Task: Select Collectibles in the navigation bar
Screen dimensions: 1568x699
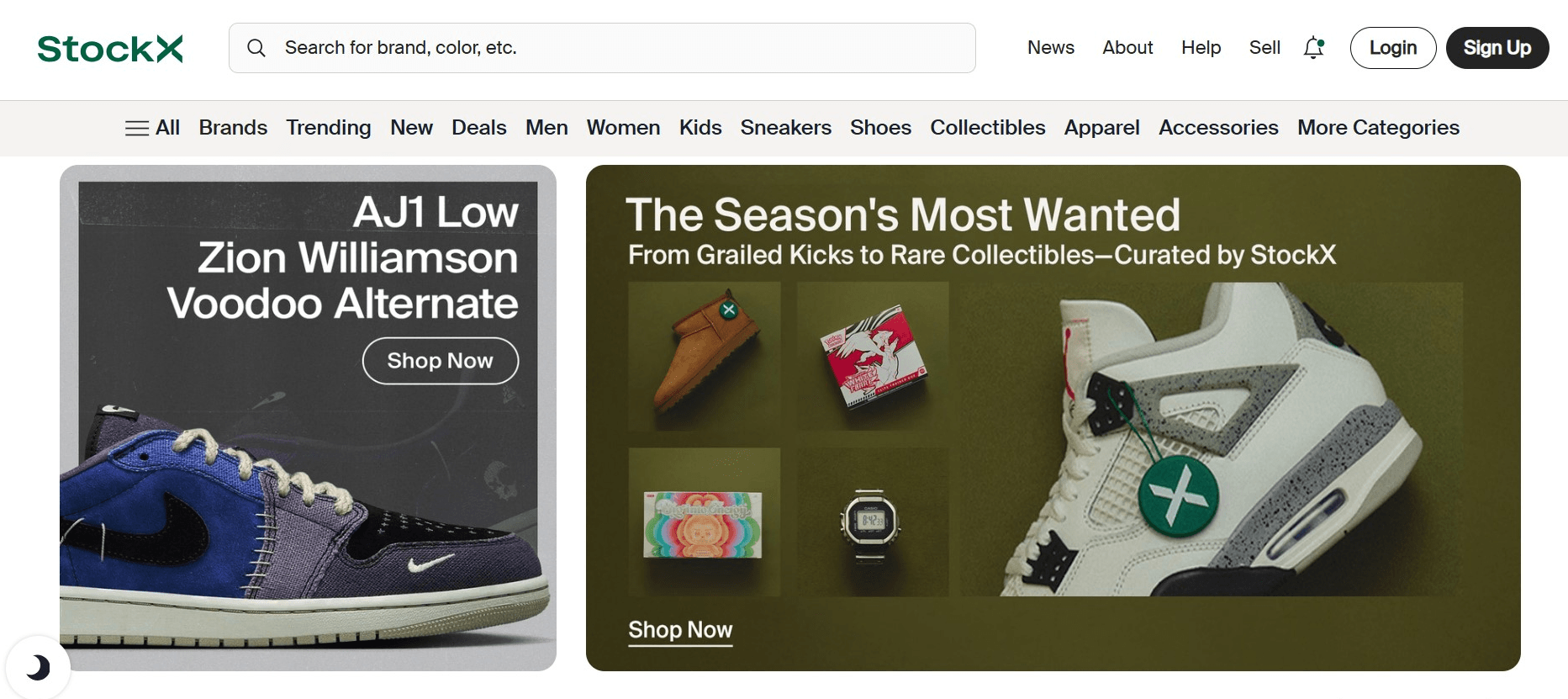Action: [x=987, y=128]
